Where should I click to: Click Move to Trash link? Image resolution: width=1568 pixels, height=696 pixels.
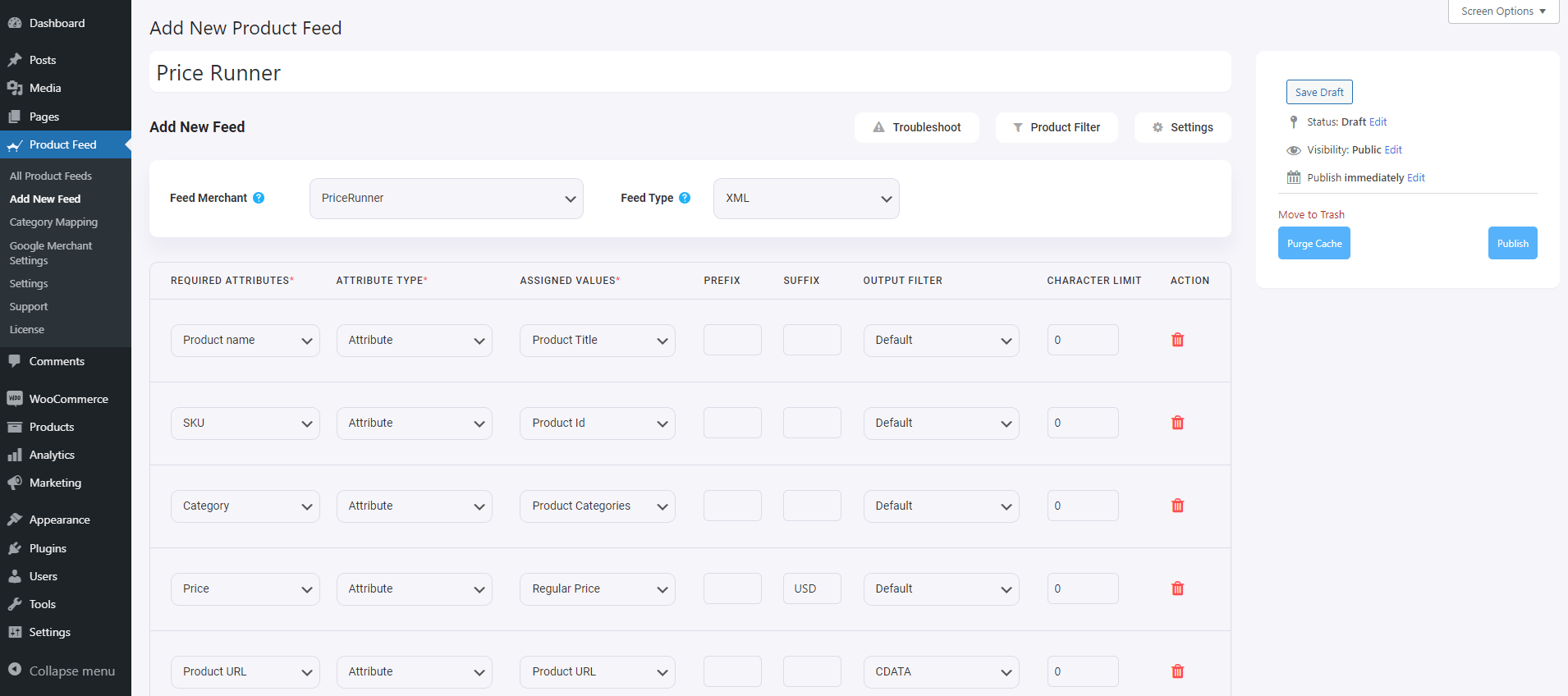coord(1310,215)
